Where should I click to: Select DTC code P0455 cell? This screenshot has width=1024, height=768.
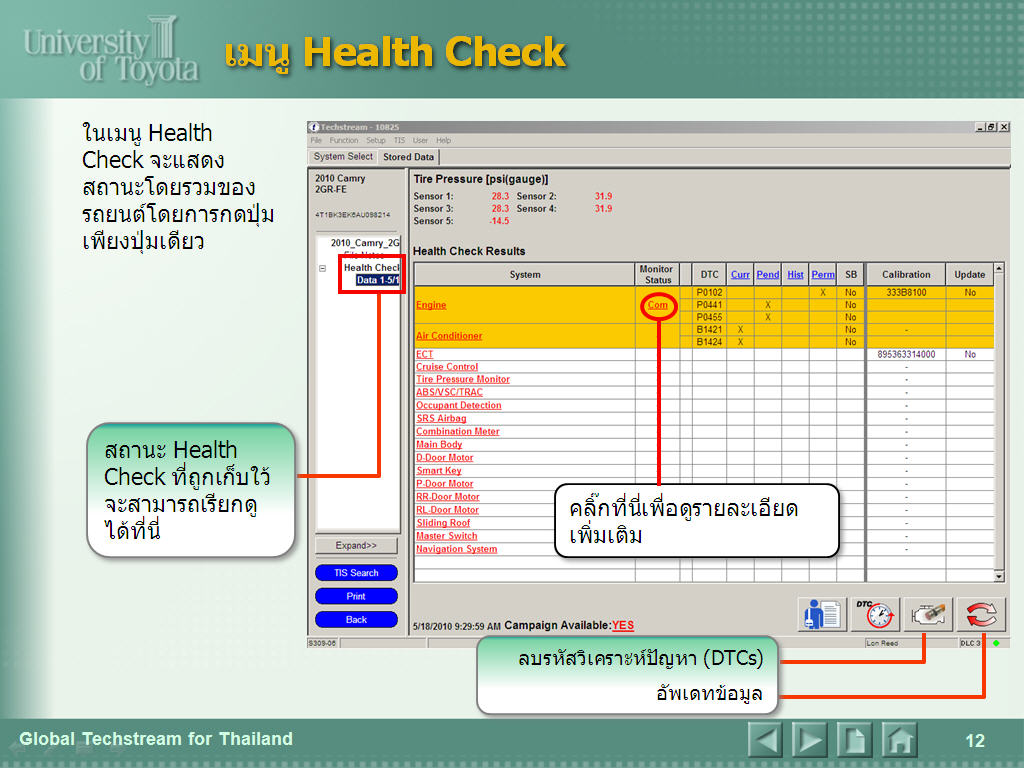pyautogui.click(x=709, y=317)
